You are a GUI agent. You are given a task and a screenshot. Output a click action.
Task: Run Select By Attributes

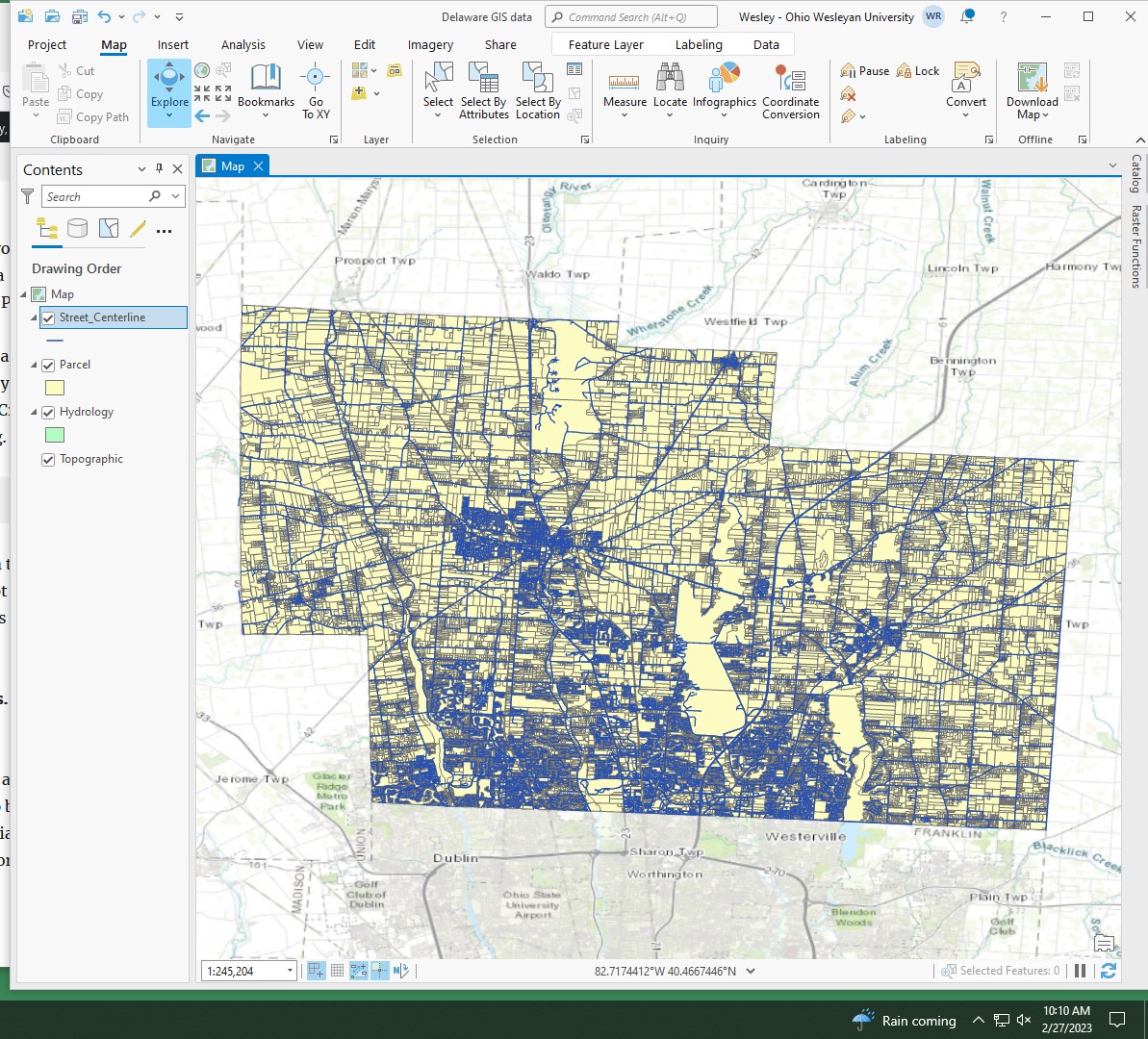pyautogui.click(x=484, y=87)
